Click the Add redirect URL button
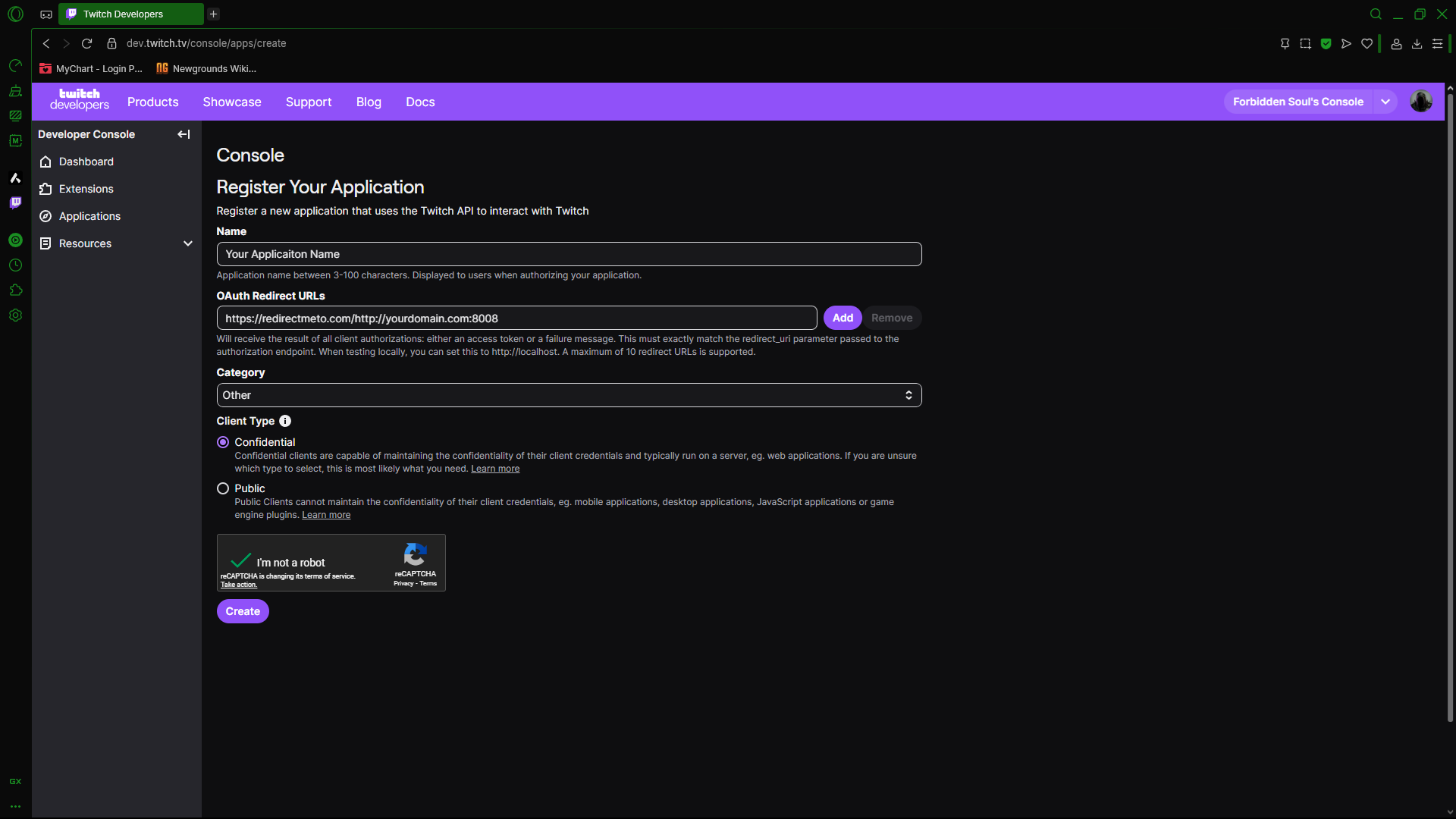The image size is (1456, 819). [843, 318]
